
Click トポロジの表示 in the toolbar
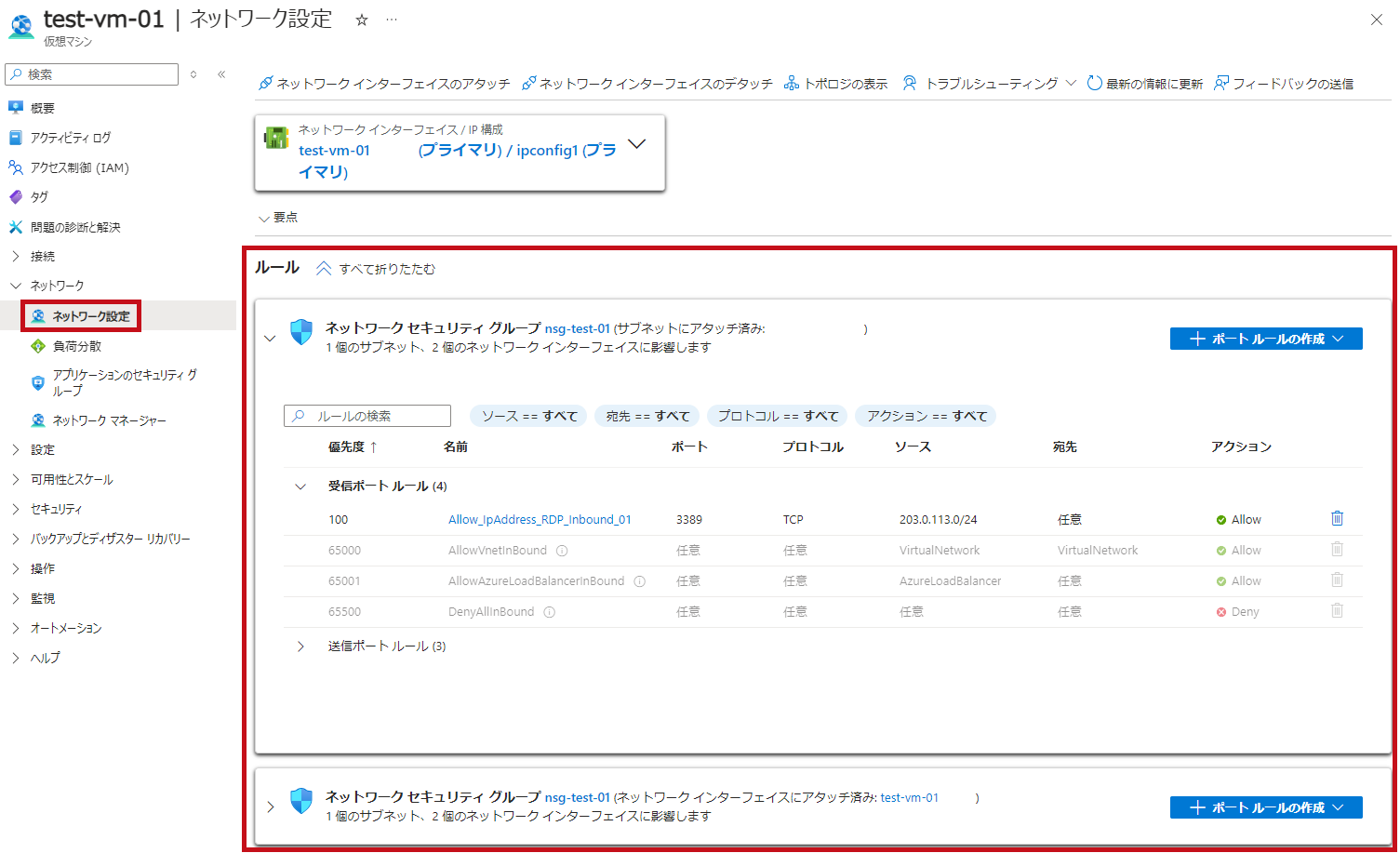(836, 84)
